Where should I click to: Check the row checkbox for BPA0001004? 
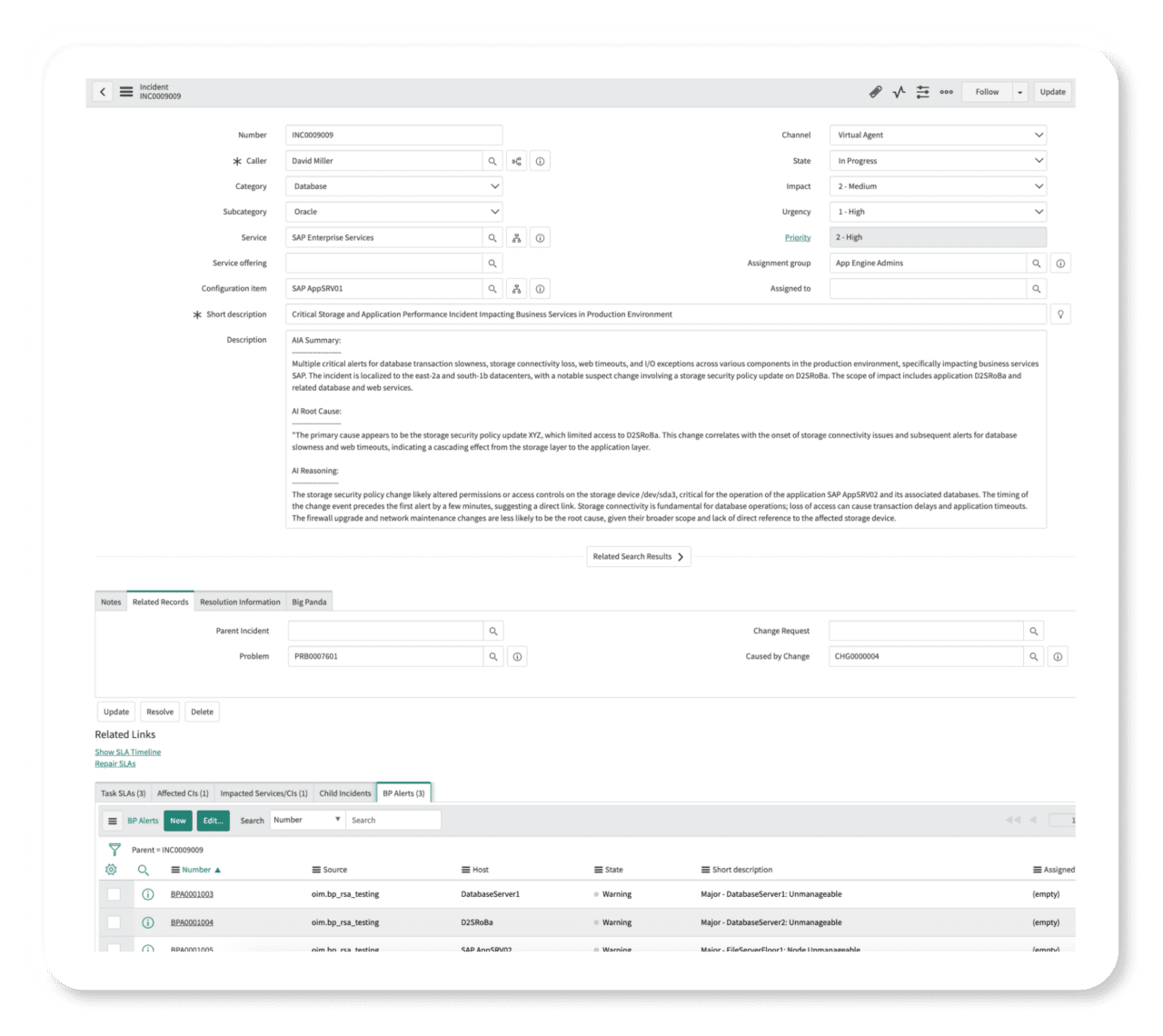click(x=114, y=922)
